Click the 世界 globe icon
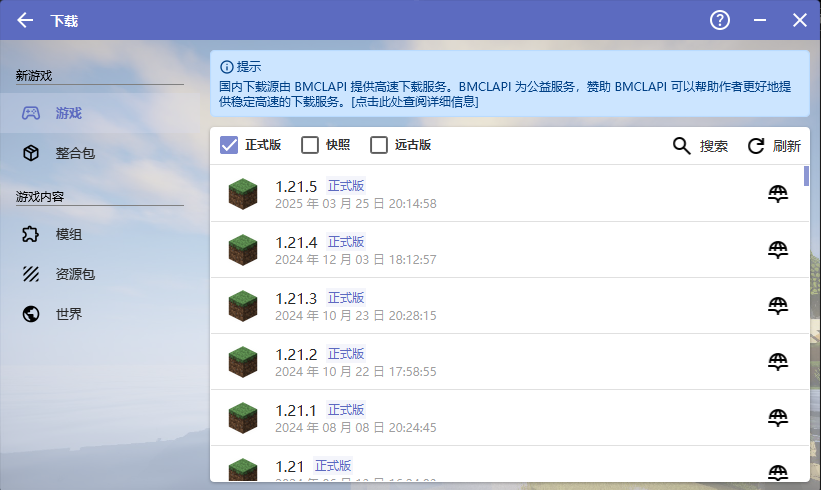 click(x=31, y=314)
